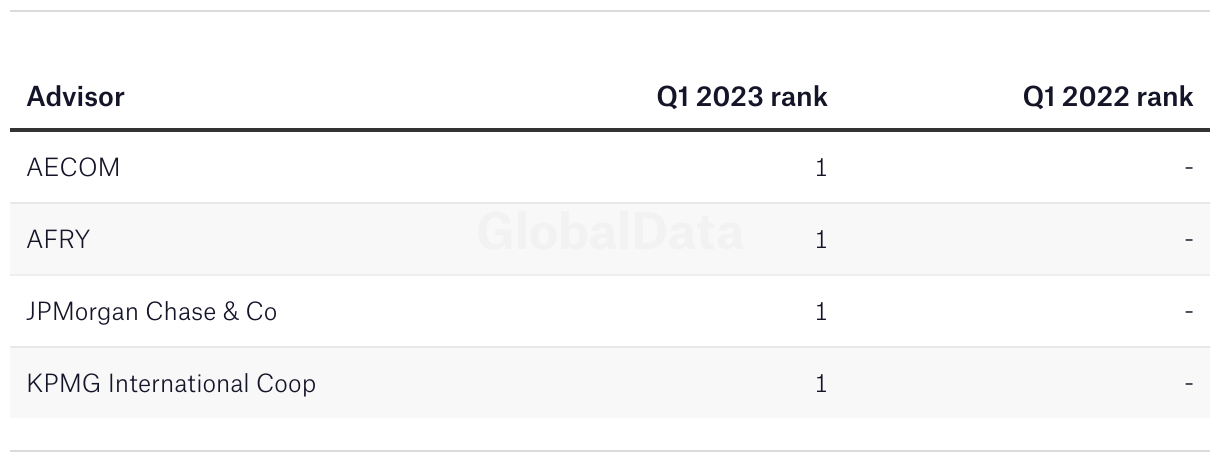Click AECOM's Q1 2023 rank value
The image size is (1220, 462).
(821, 168)
